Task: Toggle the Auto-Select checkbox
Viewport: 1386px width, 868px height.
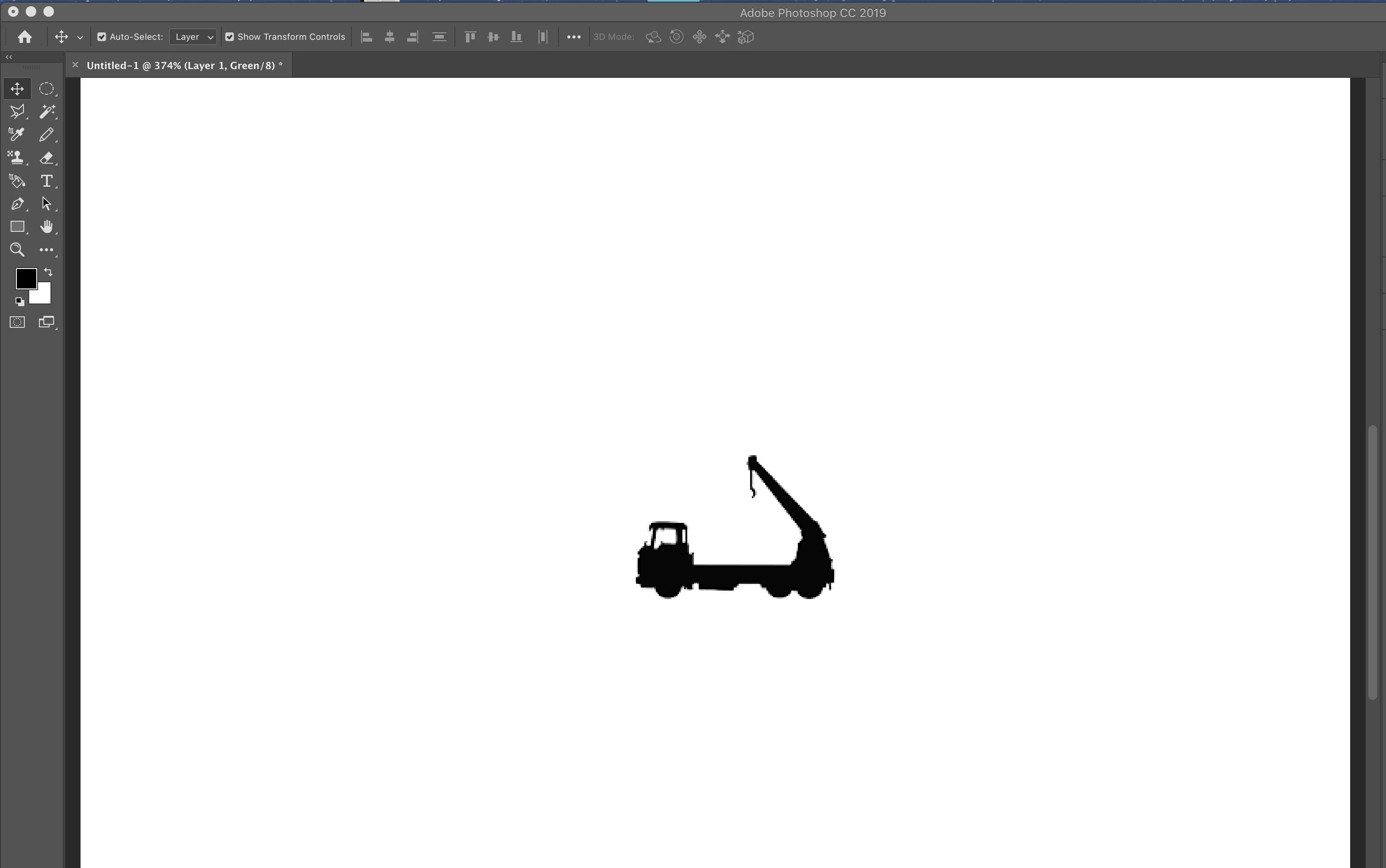Action: (102, 37)
